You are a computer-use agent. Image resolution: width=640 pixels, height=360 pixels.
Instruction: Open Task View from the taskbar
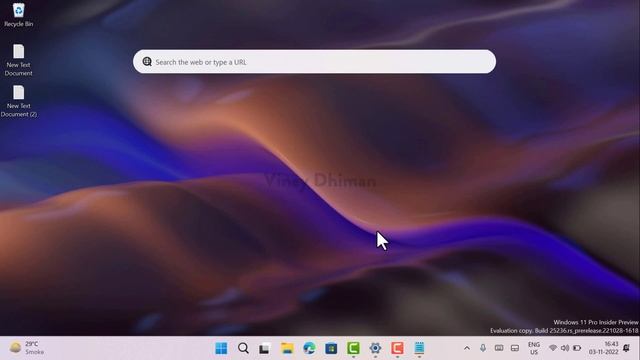(x=264, y=349)
